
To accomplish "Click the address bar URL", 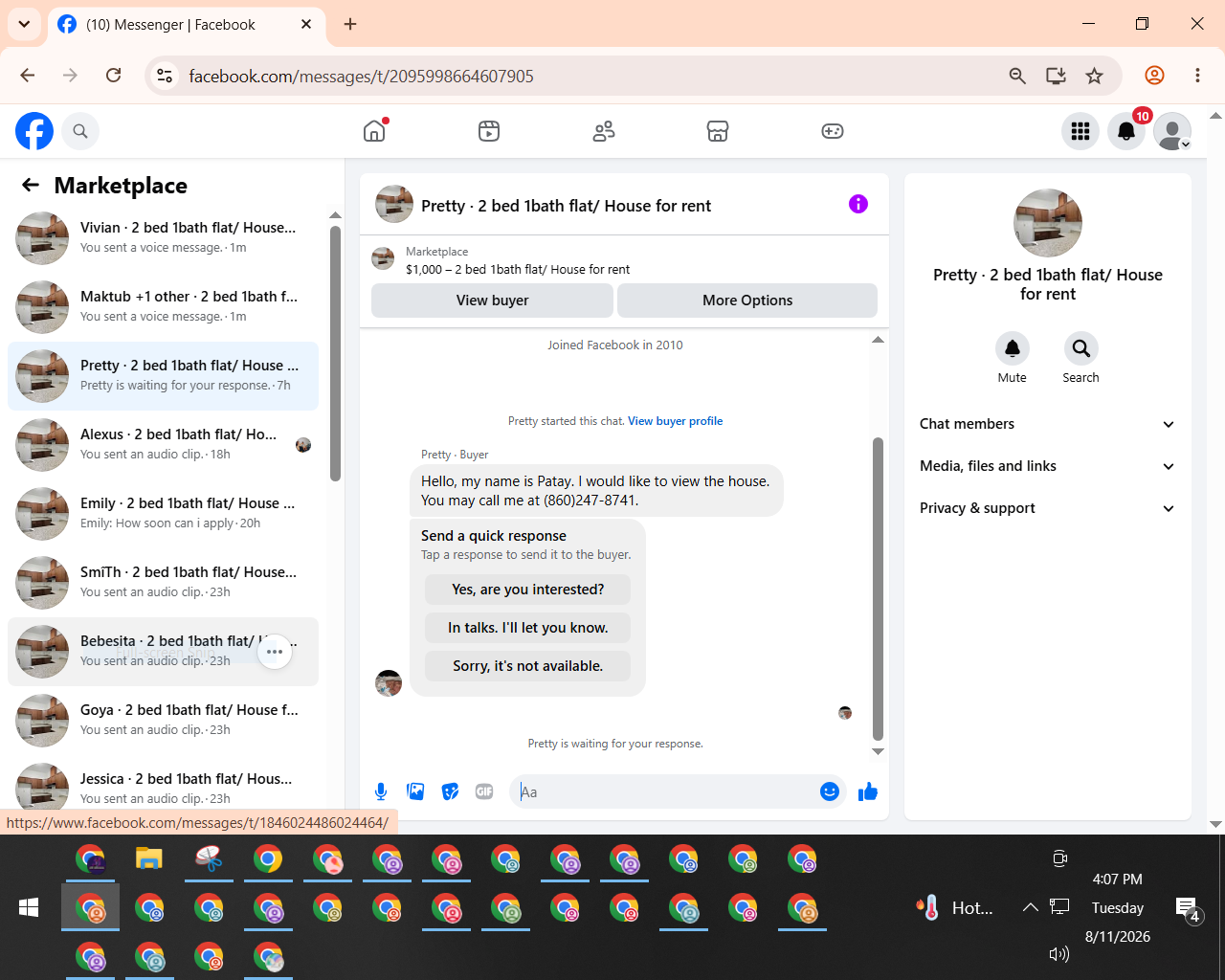I will point(361,77).
